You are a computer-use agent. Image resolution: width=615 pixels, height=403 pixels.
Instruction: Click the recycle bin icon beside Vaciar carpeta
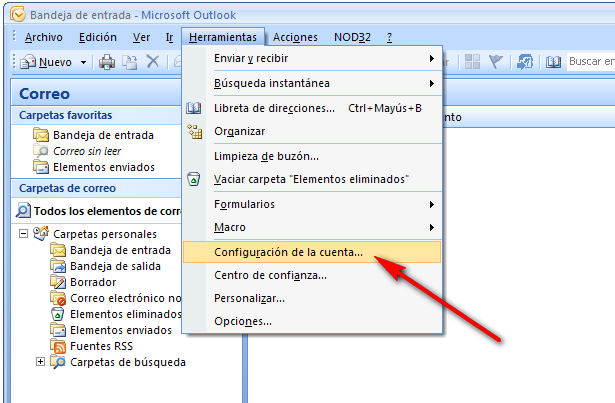[x=193, y=179]
